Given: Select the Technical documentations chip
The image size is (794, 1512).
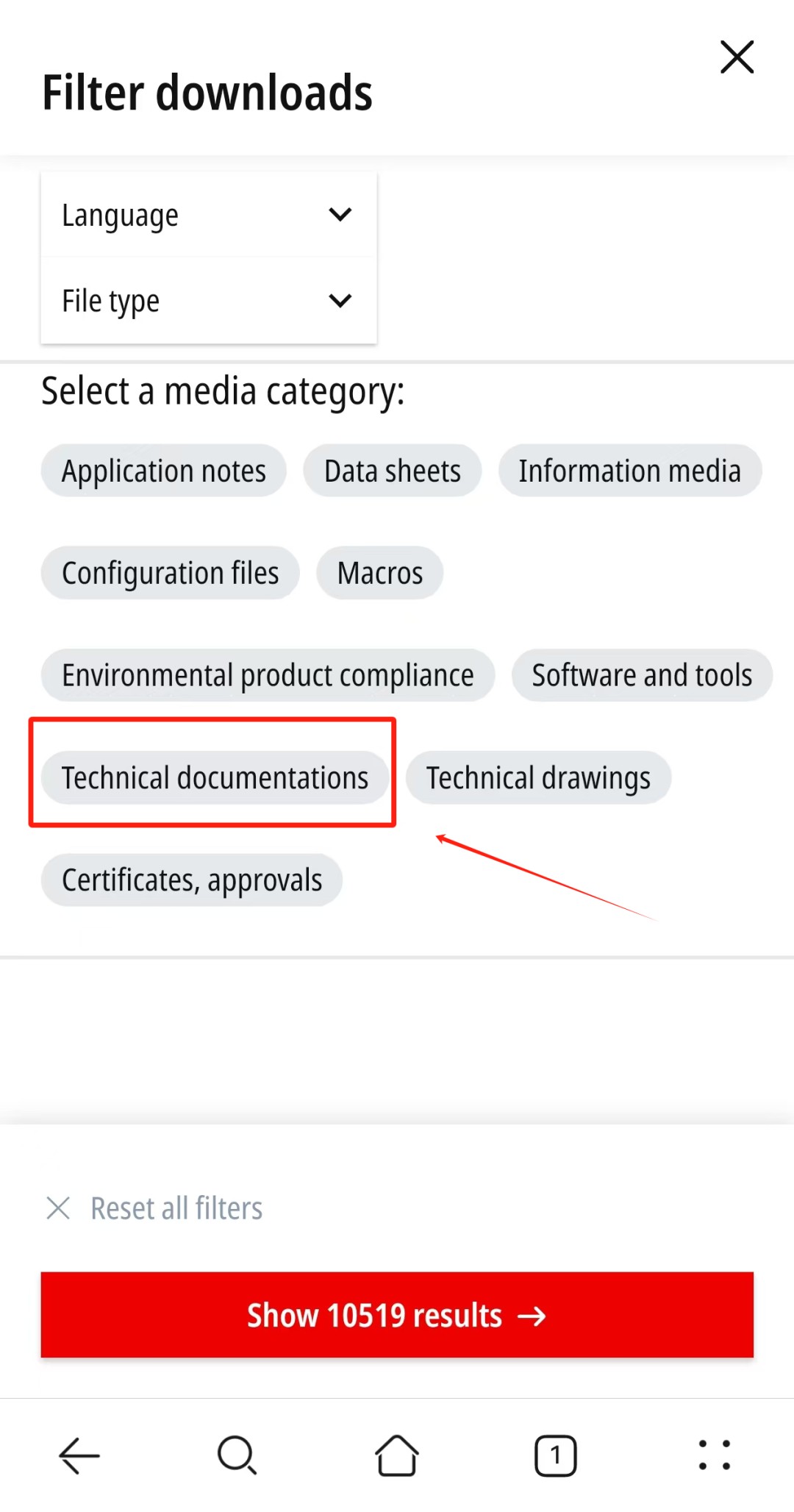Looking at the screenshot, I should point(215,777).
